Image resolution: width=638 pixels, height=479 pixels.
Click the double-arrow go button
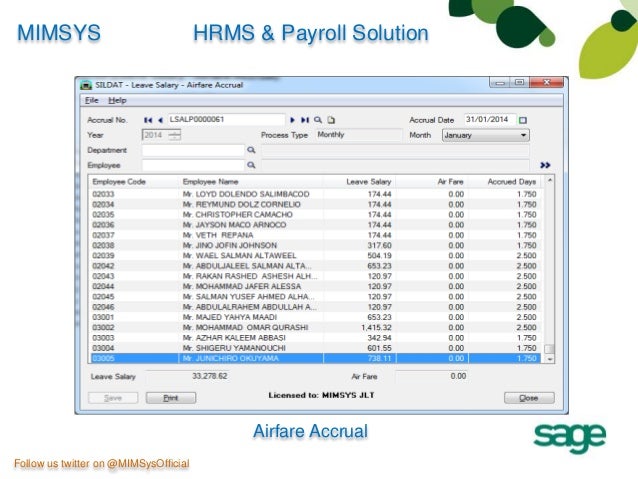[545, 165]
